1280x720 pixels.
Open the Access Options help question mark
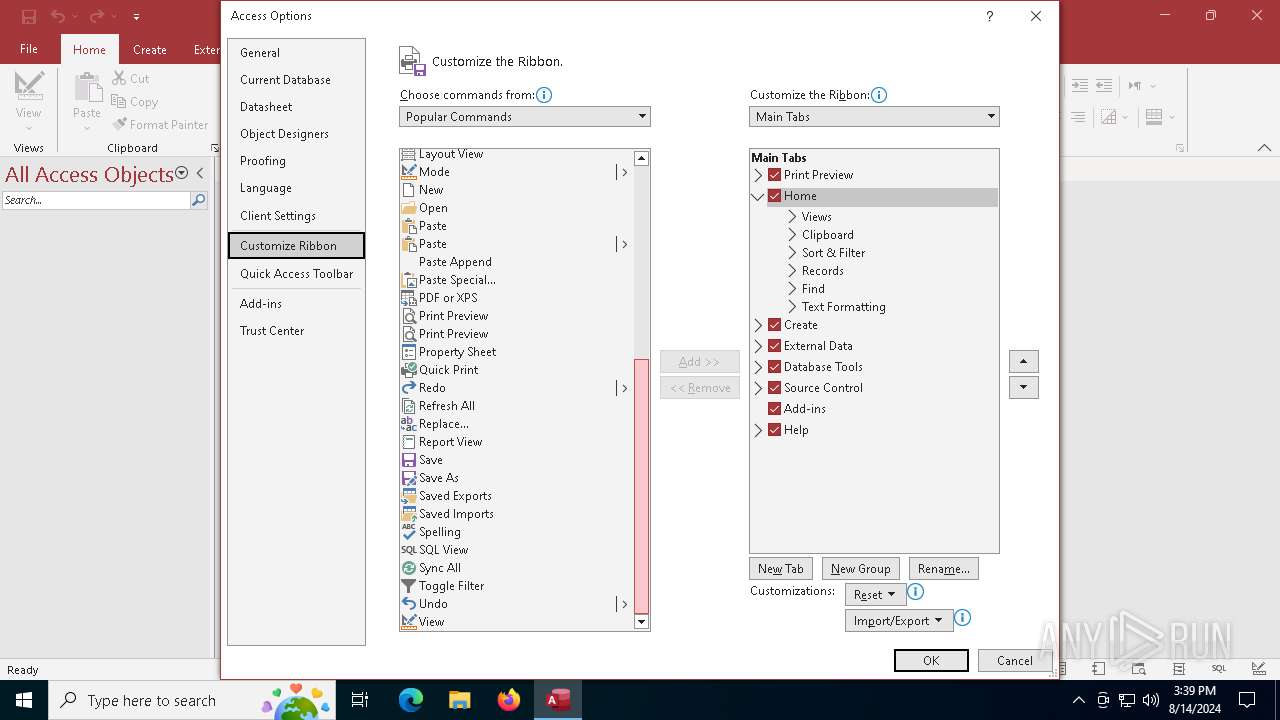tap(989, 16)
